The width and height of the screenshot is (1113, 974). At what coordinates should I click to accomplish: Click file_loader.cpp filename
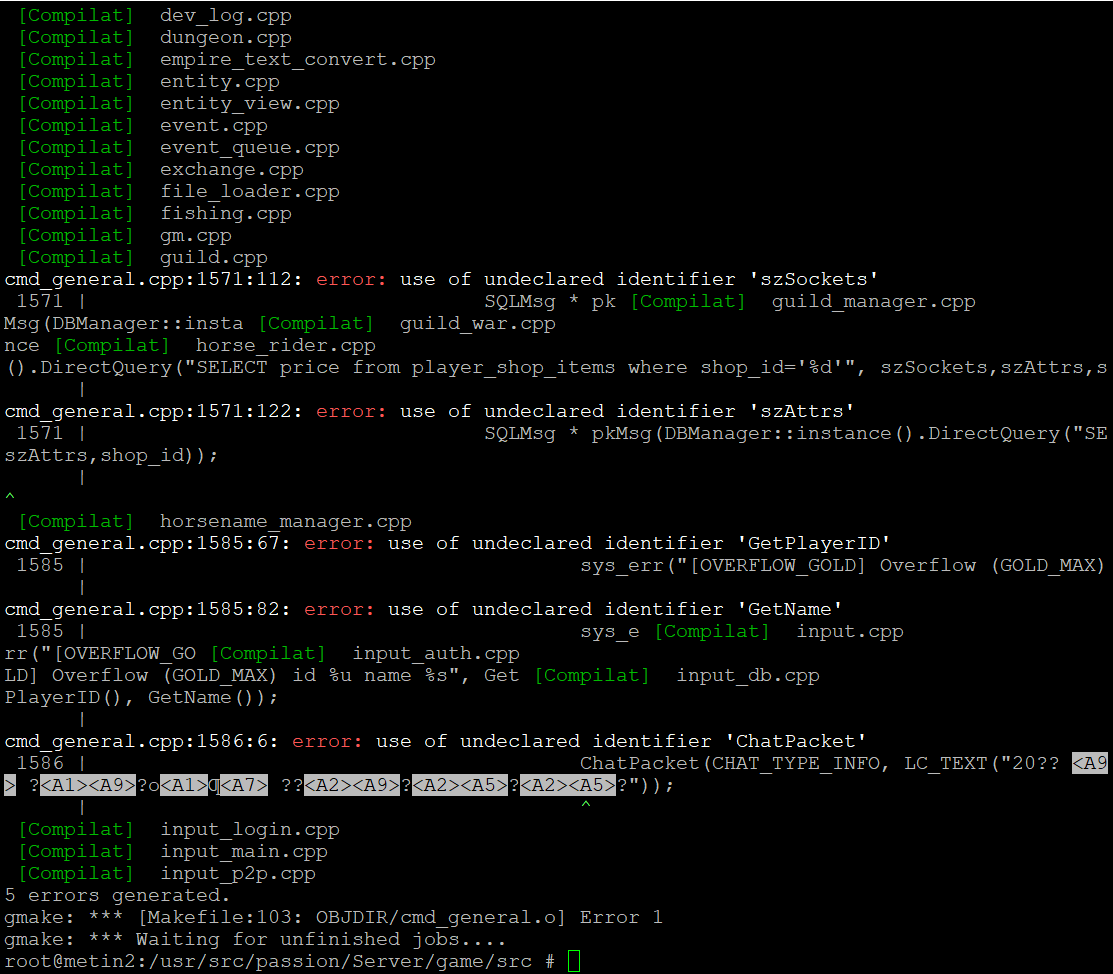[x=250, y=192]
